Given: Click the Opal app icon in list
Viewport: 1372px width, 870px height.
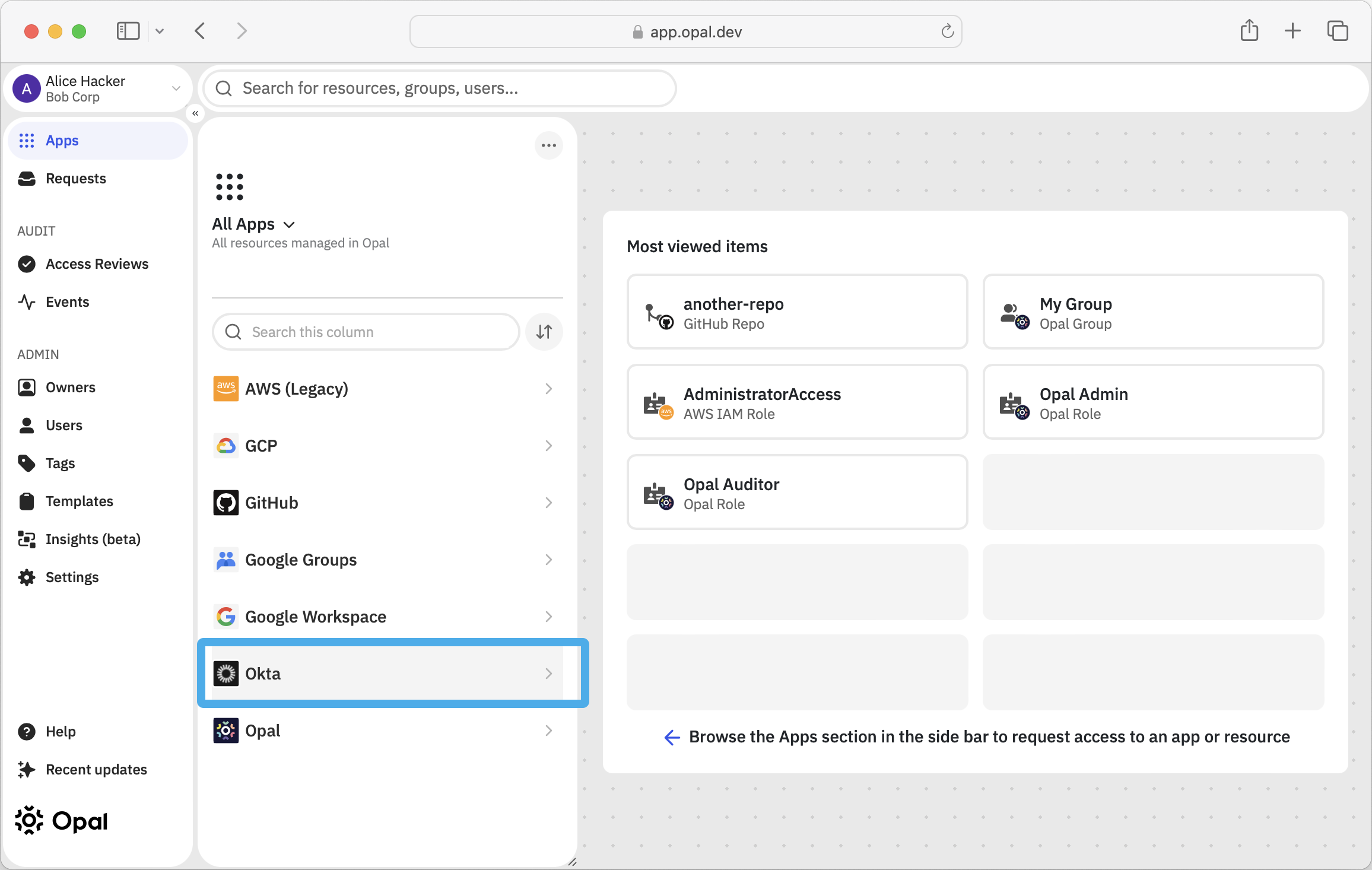Looking at the screenshot, I should pos(226,731).
